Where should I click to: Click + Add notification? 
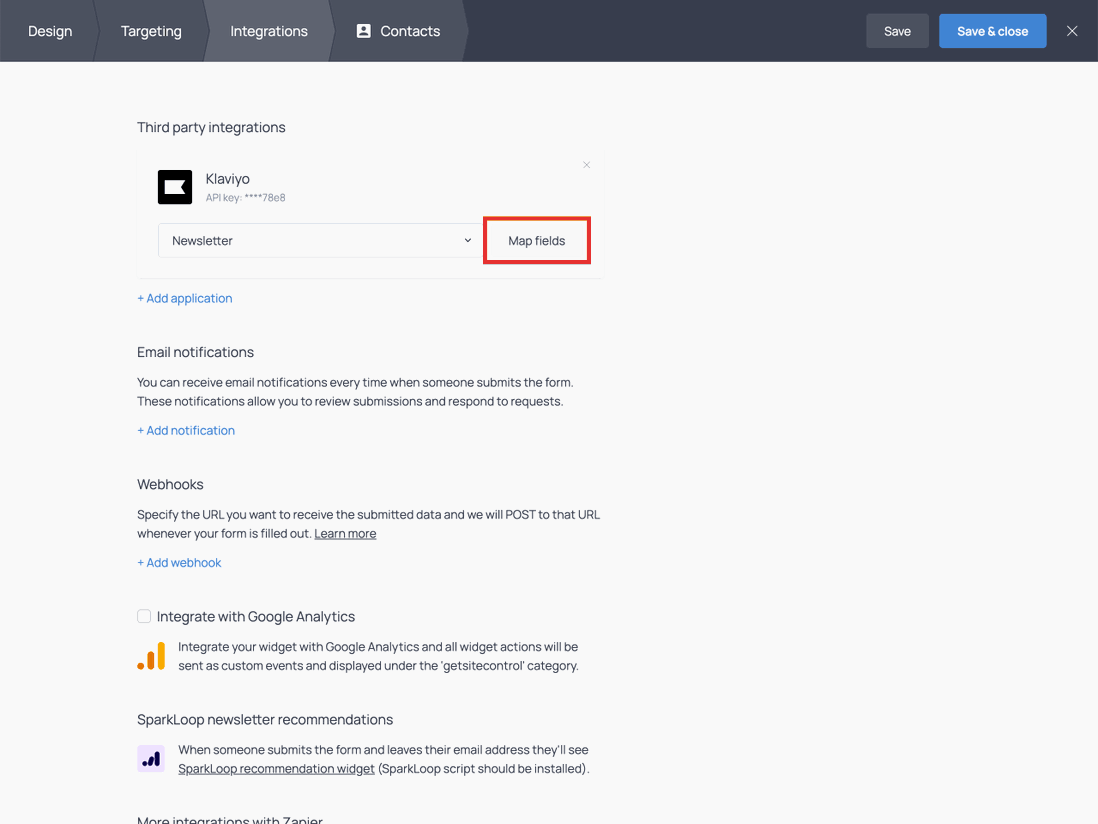click(x=186, y=430)
